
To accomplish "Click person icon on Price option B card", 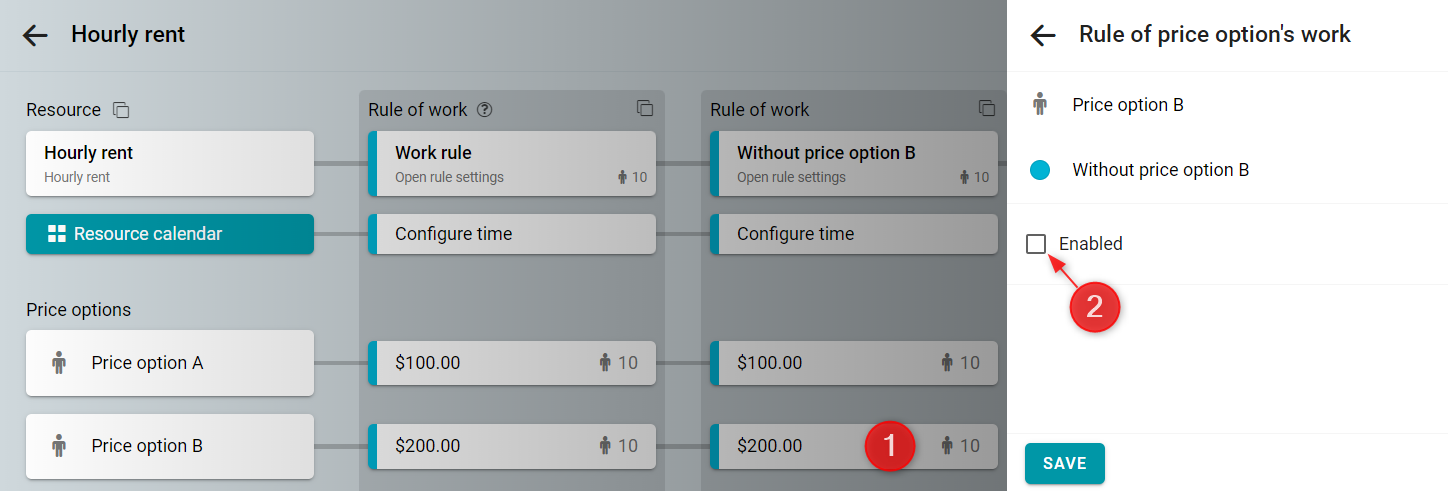I will [x=59, y=446].
